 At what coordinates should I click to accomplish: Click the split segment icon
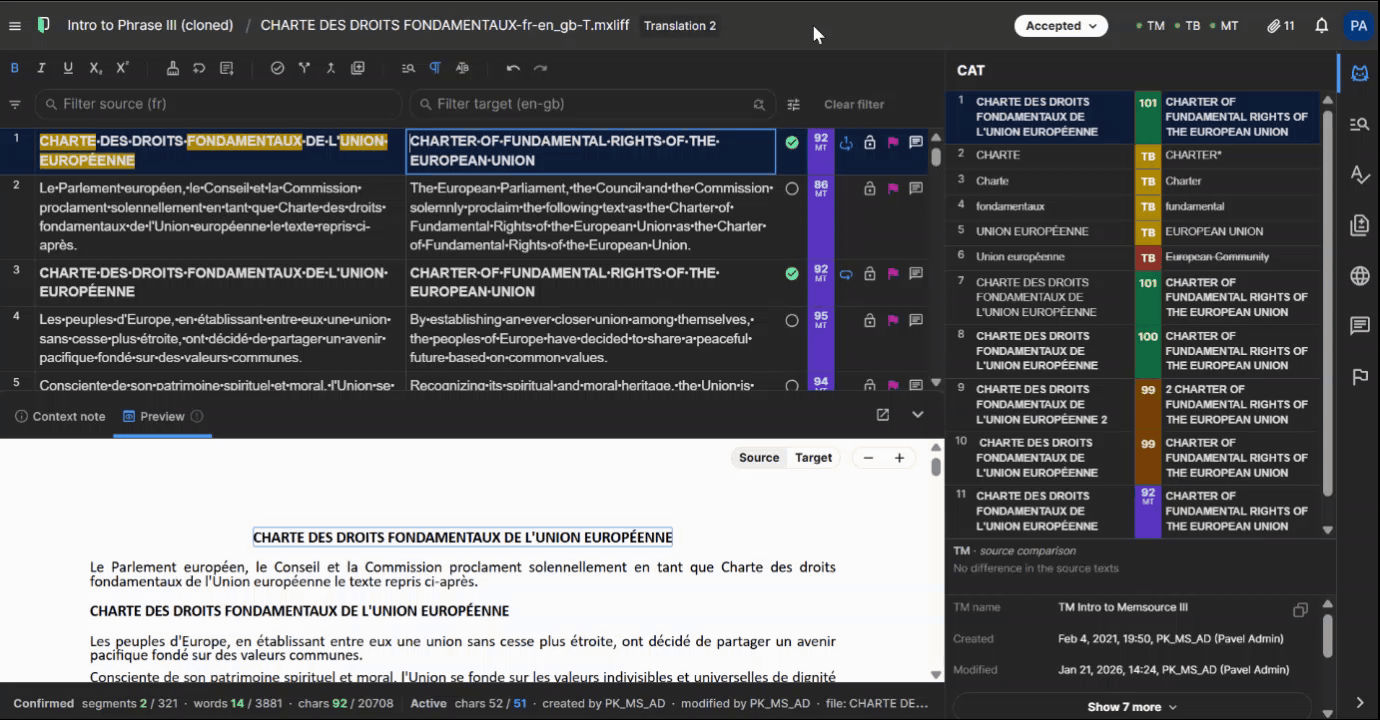[304, 68]
